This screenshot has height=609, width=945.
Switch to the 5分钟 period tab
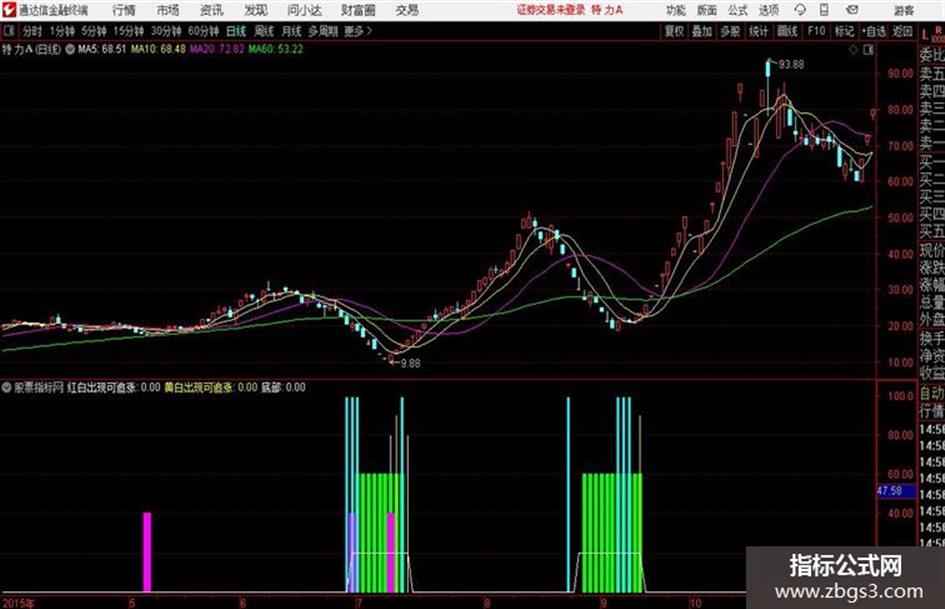tap(94, 31)
